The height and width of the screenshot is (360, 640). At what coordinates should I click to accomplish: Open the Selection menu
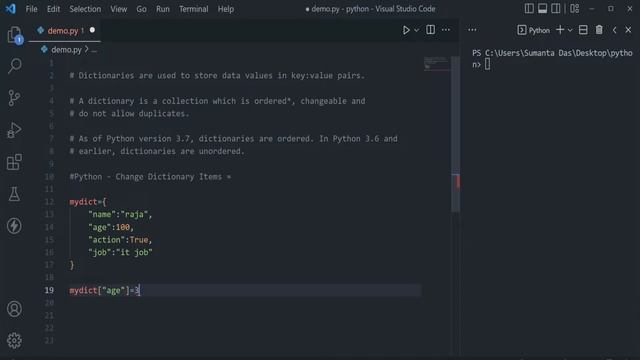[85, 9]
